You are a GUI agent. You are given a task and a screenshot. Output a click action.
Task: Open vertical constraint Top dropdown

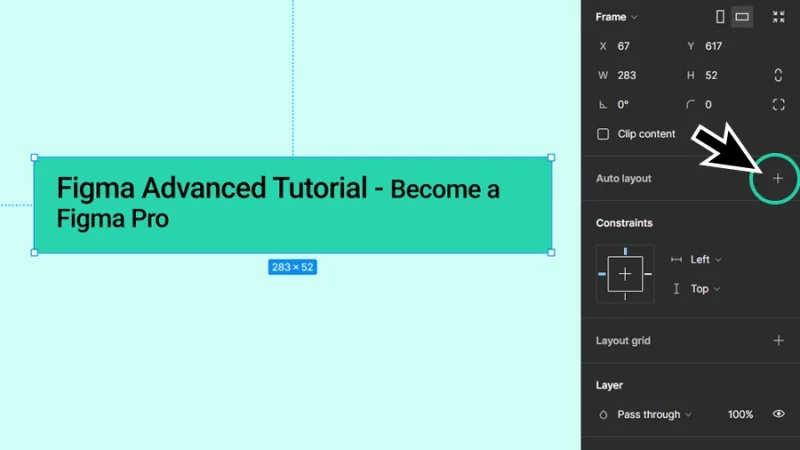[705, 289]
